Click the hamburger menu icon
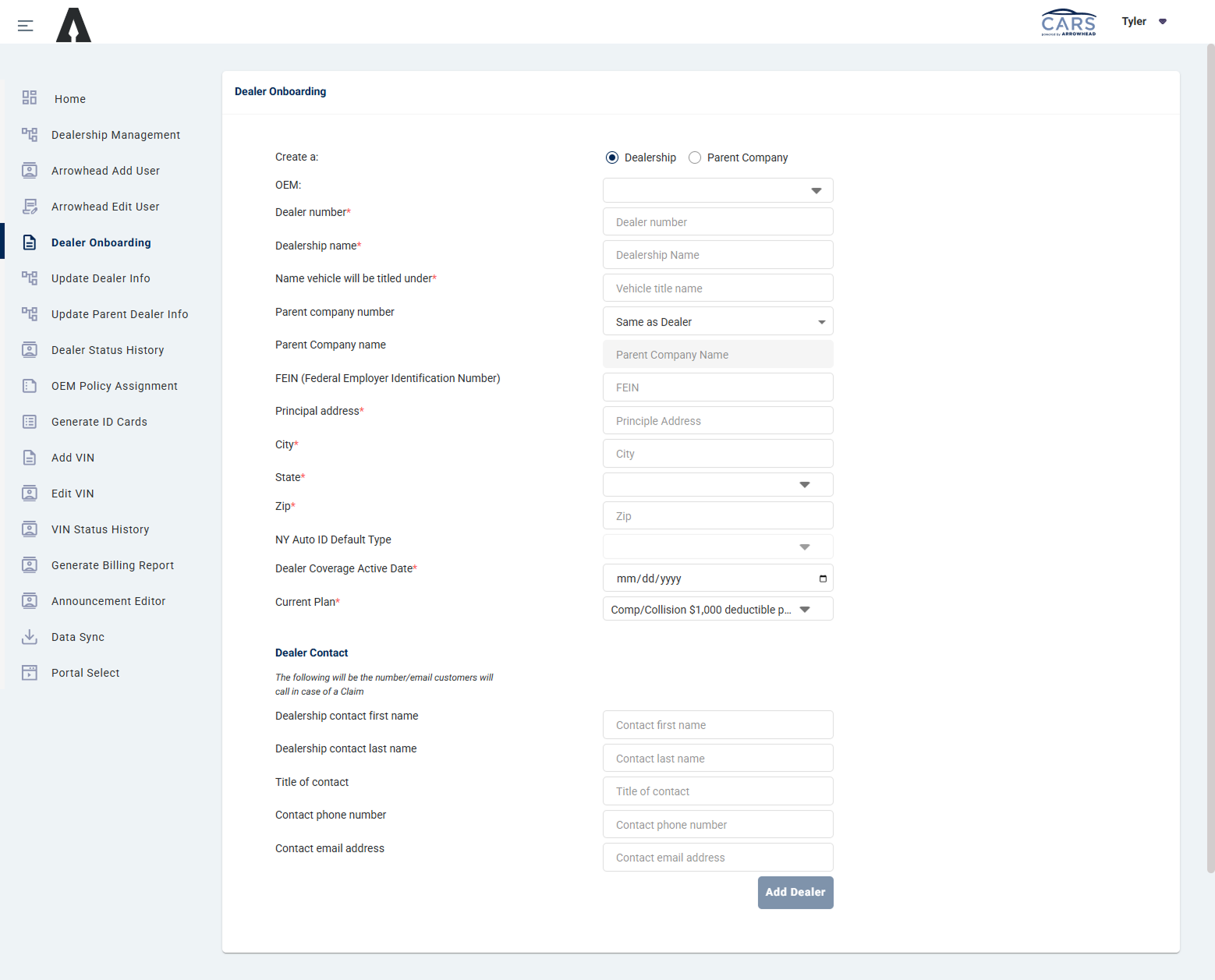Screen dimensions: 1215x980 click(x=25, y=25)
